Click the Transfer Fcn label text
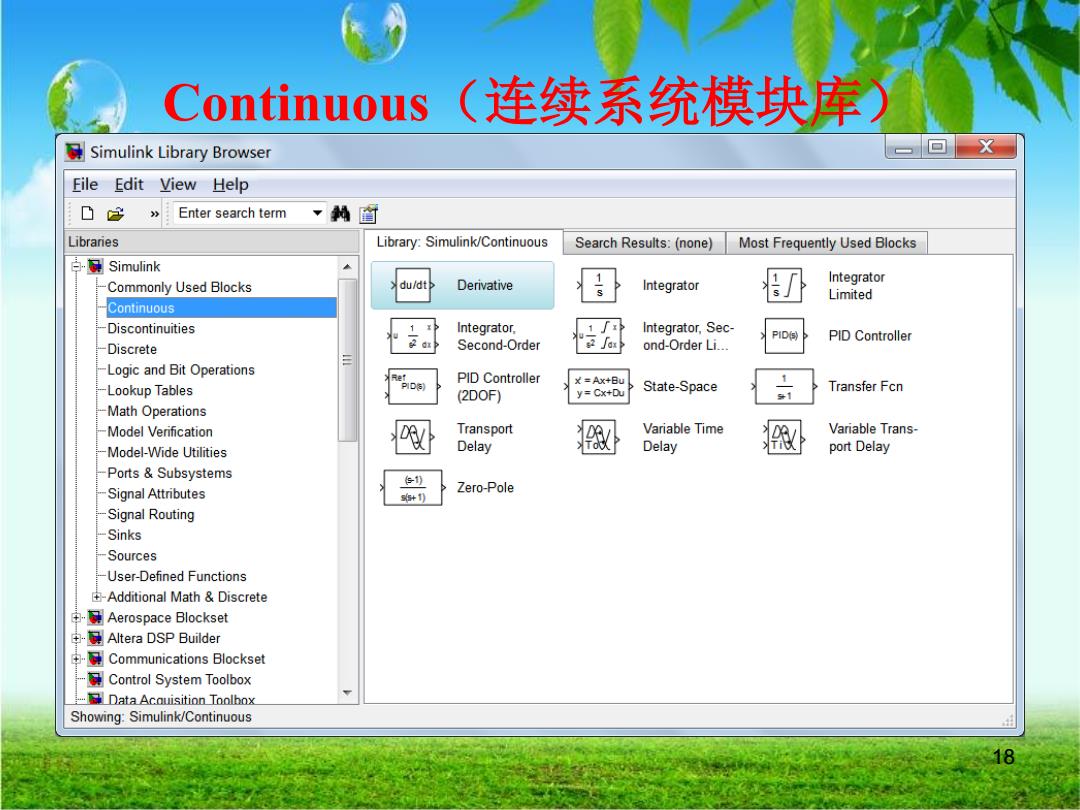This screenshot has width=1080, height=810. (x=865, y=386)
